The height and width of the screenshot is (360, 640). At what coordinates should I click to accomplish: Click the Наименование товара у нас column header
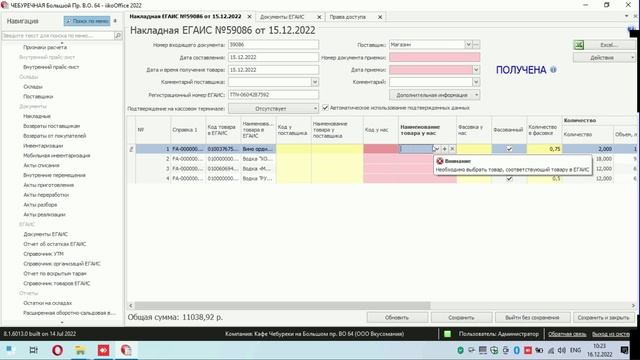[427, 130]
